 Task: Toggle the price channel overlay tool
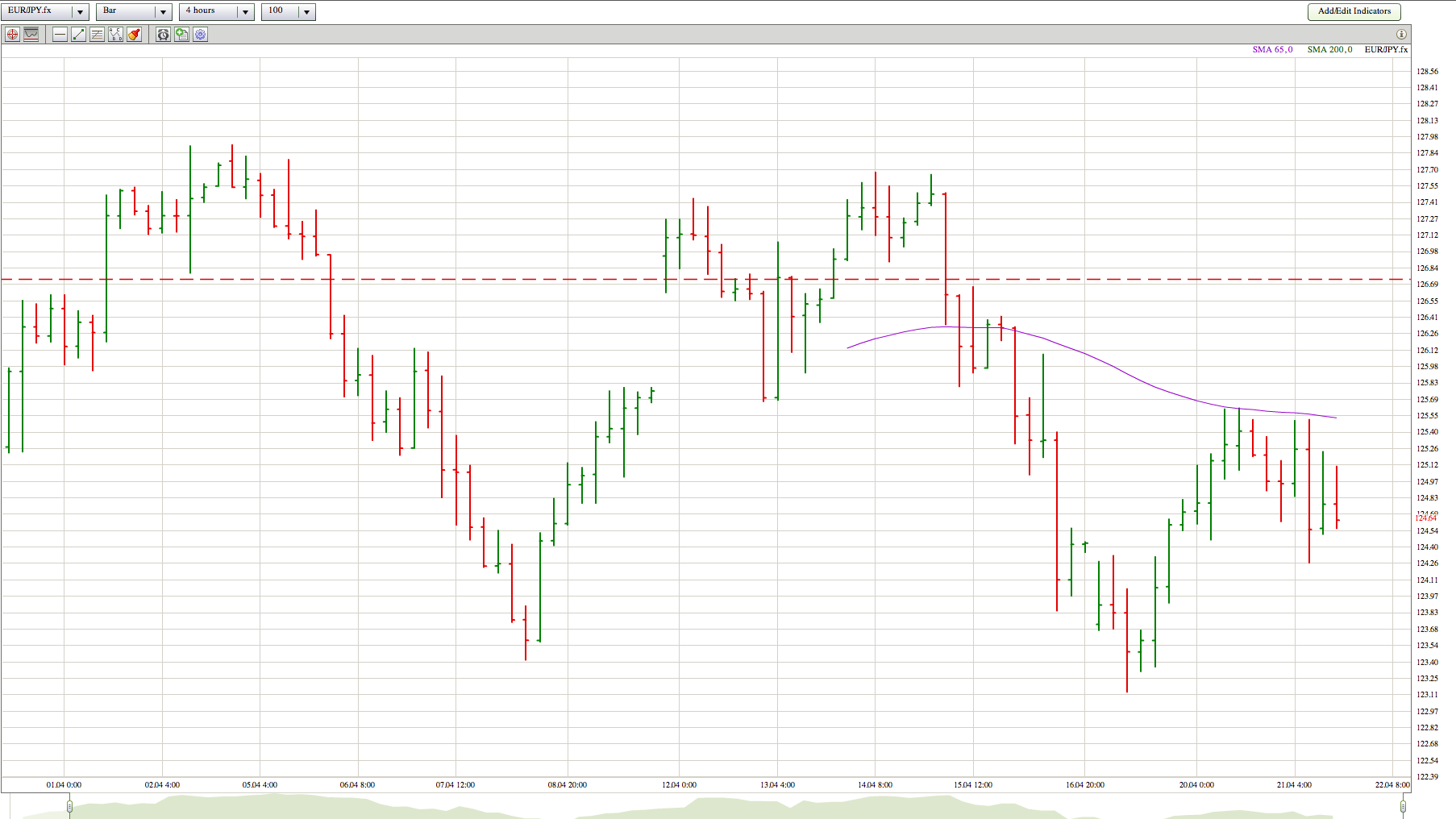coord(31,35)
